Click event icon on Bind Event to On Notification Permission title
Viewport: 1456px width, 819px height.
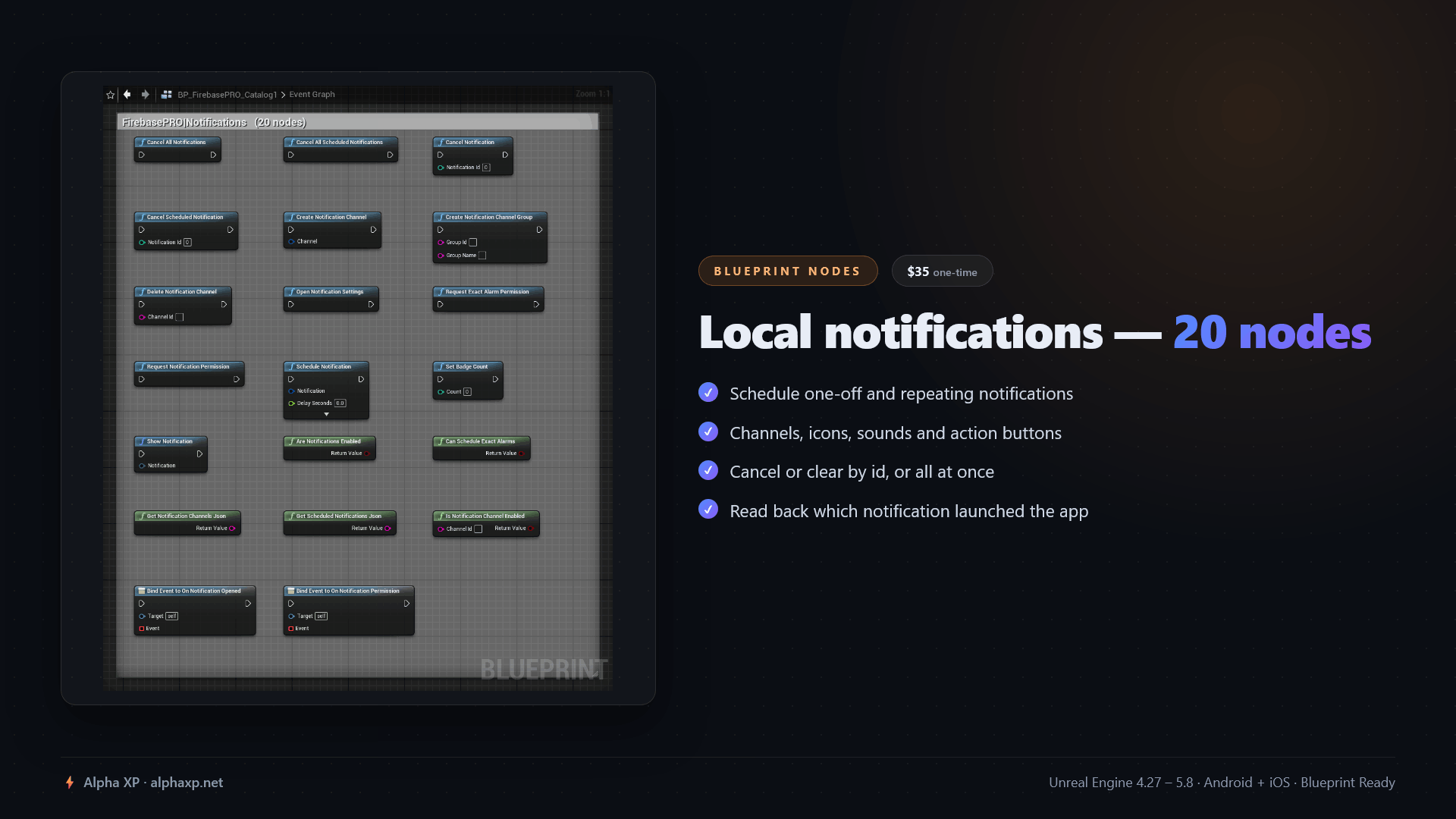(291, 591)
